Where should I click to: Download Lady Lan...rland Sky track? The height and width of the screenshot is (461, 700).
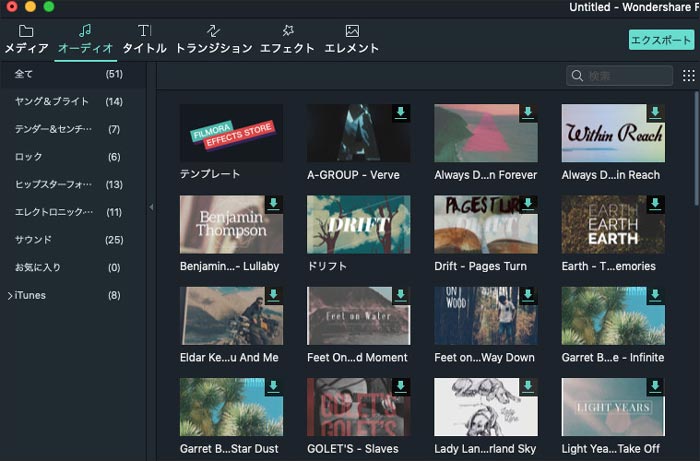[x=528, y=387]
